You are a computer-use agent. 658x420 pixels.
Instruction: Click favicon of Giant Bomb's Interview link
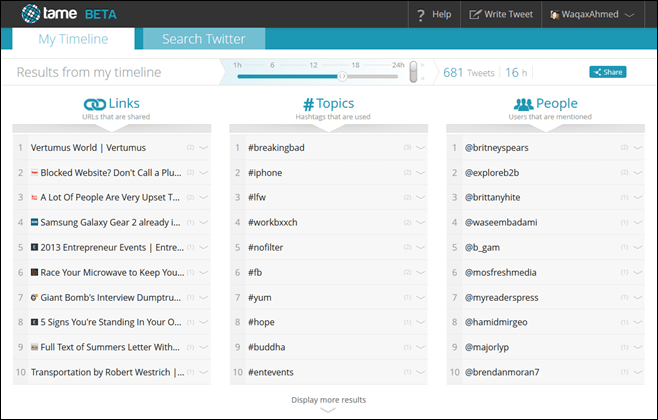tap(34, 297)
